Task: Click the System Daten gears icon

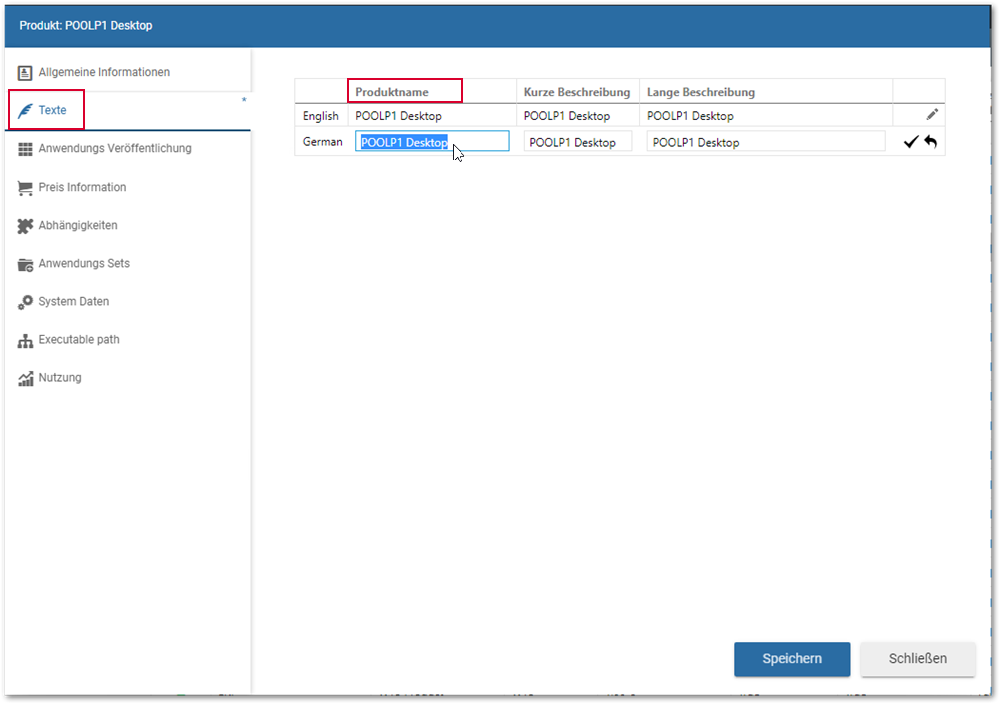Action: point(25,302)
